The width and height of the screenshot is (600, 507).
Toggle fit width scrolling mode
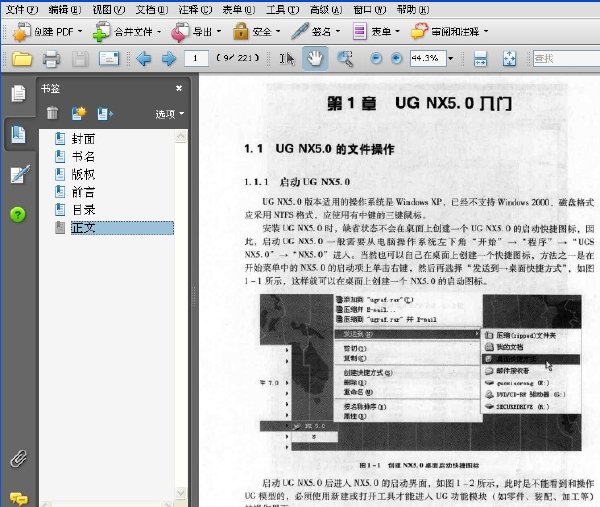pyautogui.click(x=480, y=59)
